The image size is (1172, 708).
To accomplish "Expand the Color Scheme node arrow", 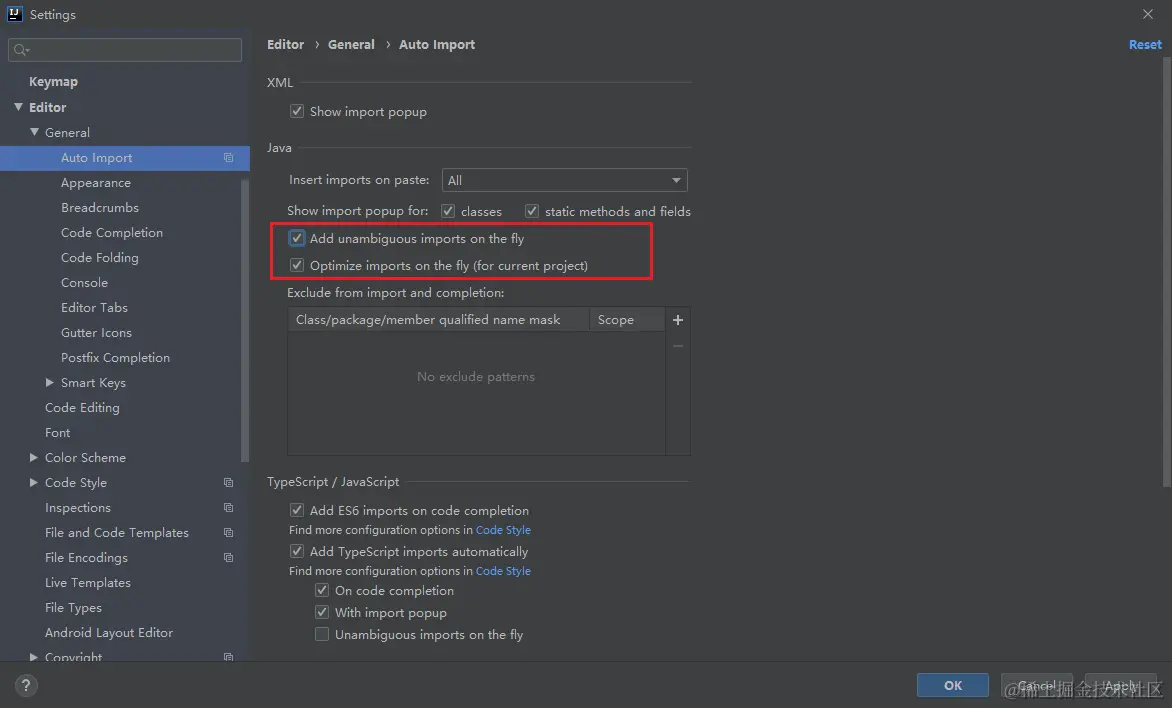I will coord(34,457).
